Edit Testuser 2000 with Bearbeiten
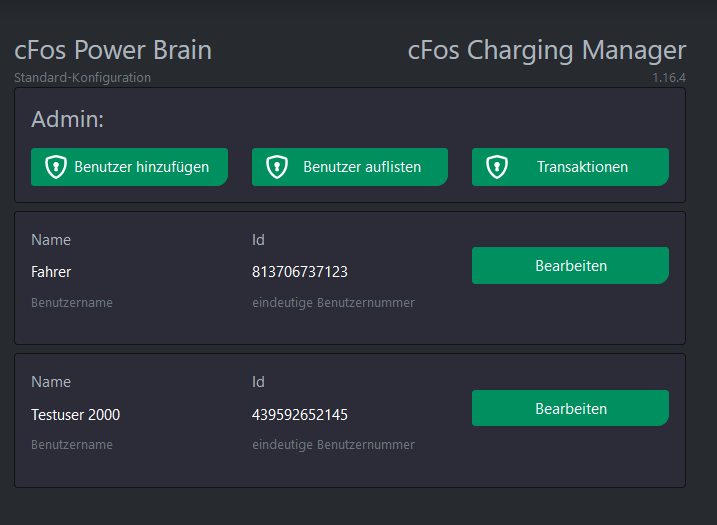 pyautogui.click(x=570, y=408)
